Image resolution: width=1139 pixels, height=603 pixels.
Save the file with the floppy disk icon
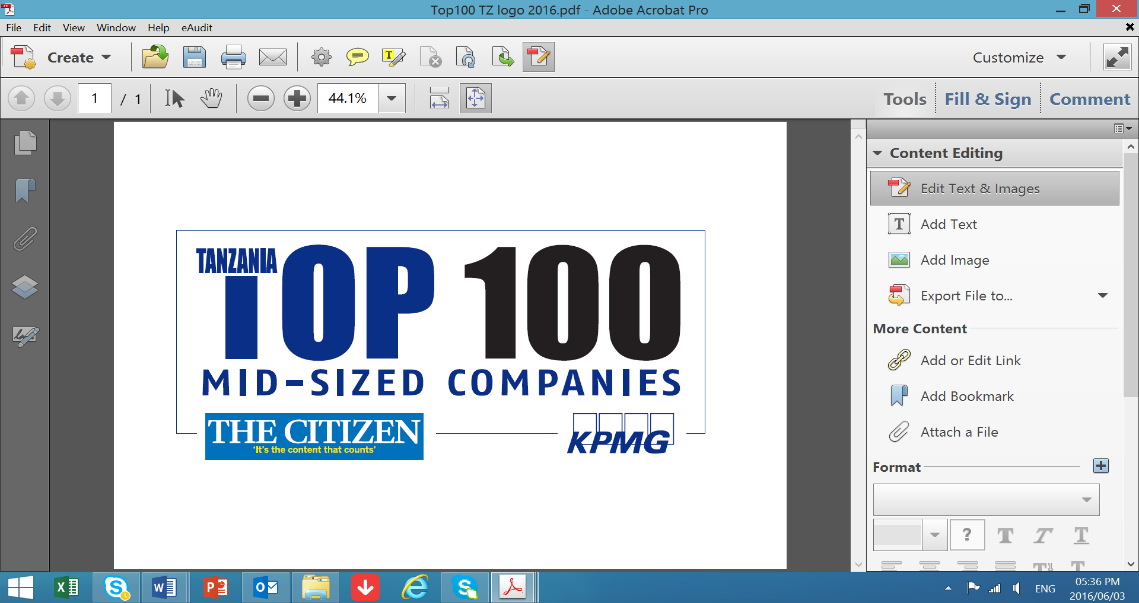click(194, 57)
